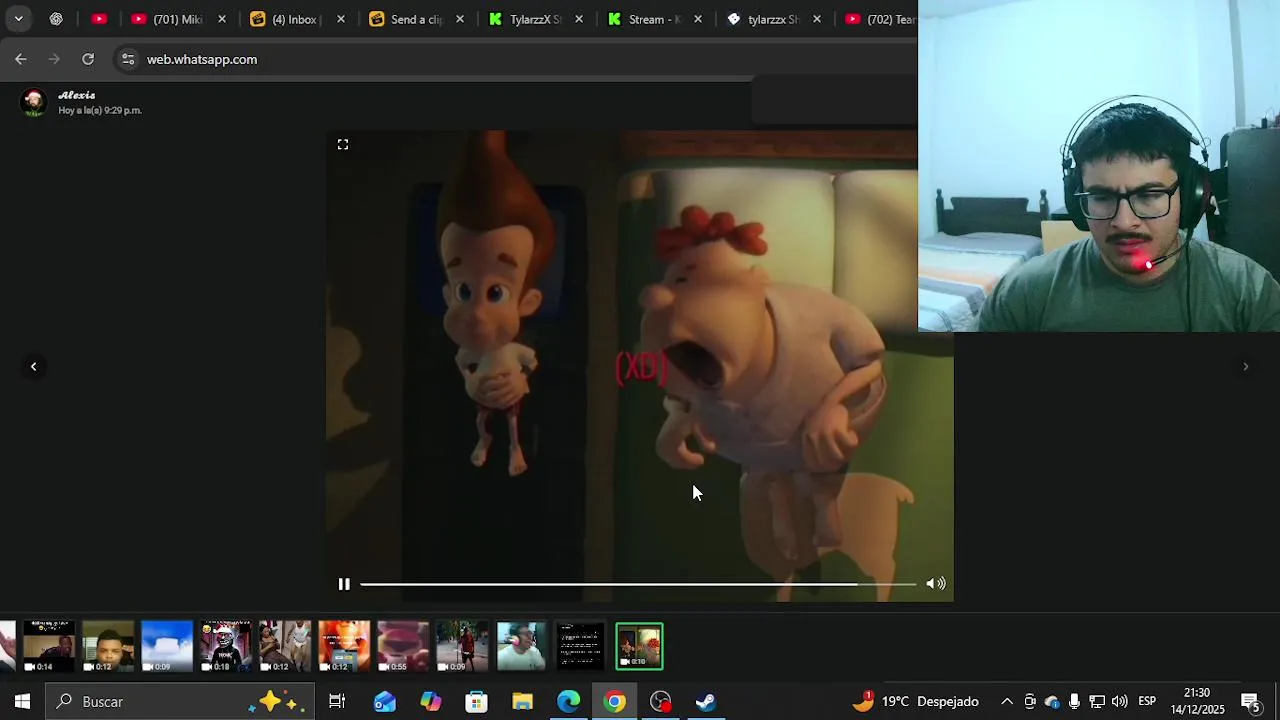The height and width of the screenshot is (720, 1280).
Task: Go to the next media item arrow
Action: (x=1245, y=367)
